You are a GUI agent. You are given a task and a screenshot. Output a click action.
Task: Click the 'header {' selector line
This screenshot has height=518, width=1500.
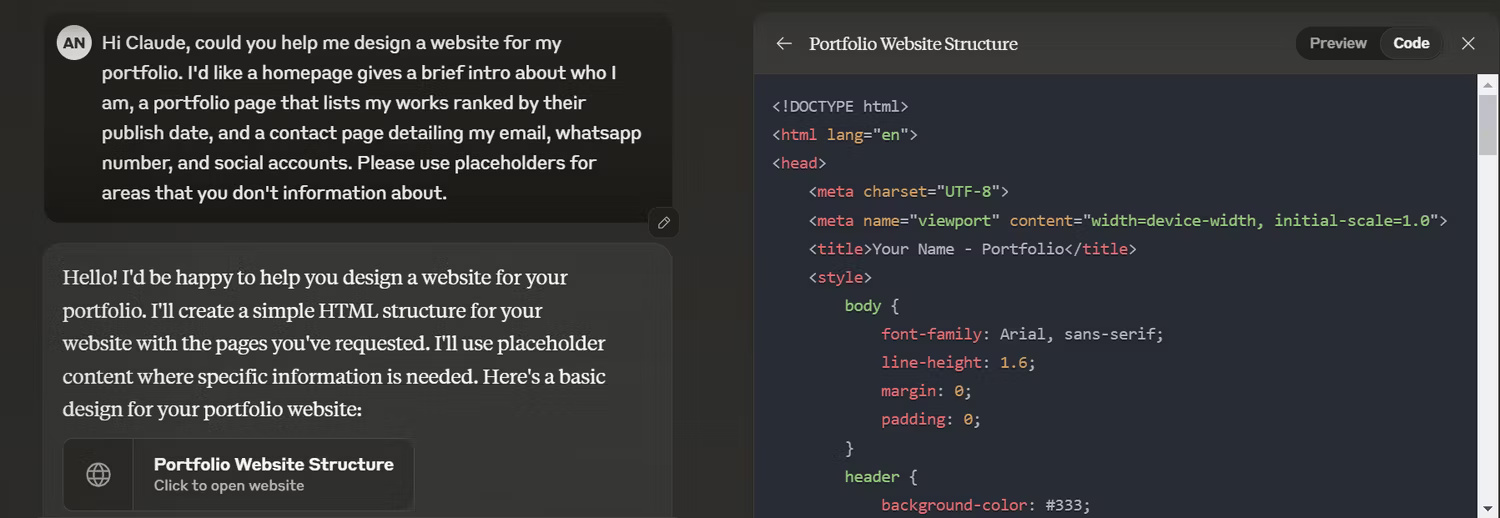[x=881, y=476]
